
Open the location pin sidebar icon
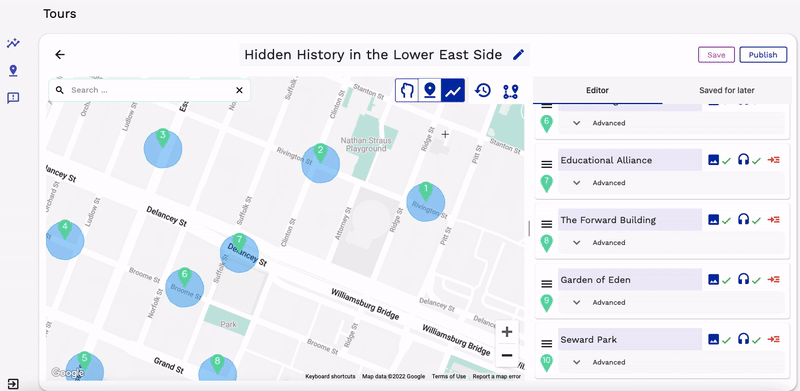13,70
